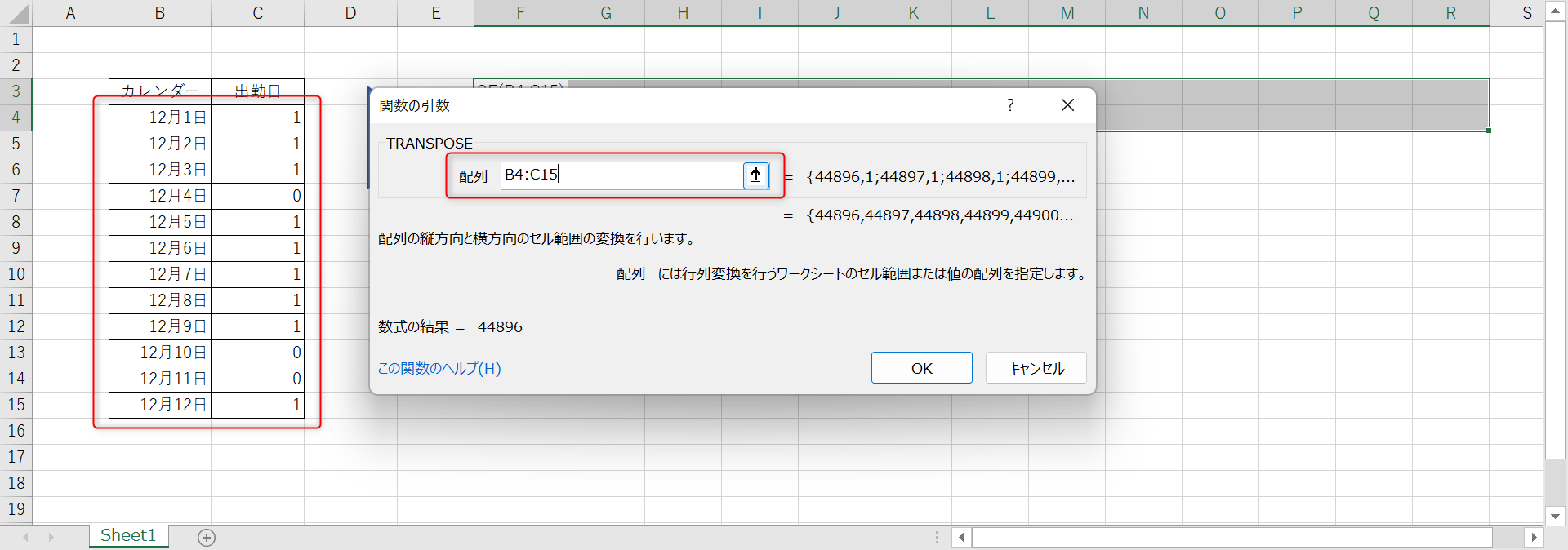Click the vertical scrollbar track
This screenshot has width=1568, height=550.
click(x=1555, y=245)
